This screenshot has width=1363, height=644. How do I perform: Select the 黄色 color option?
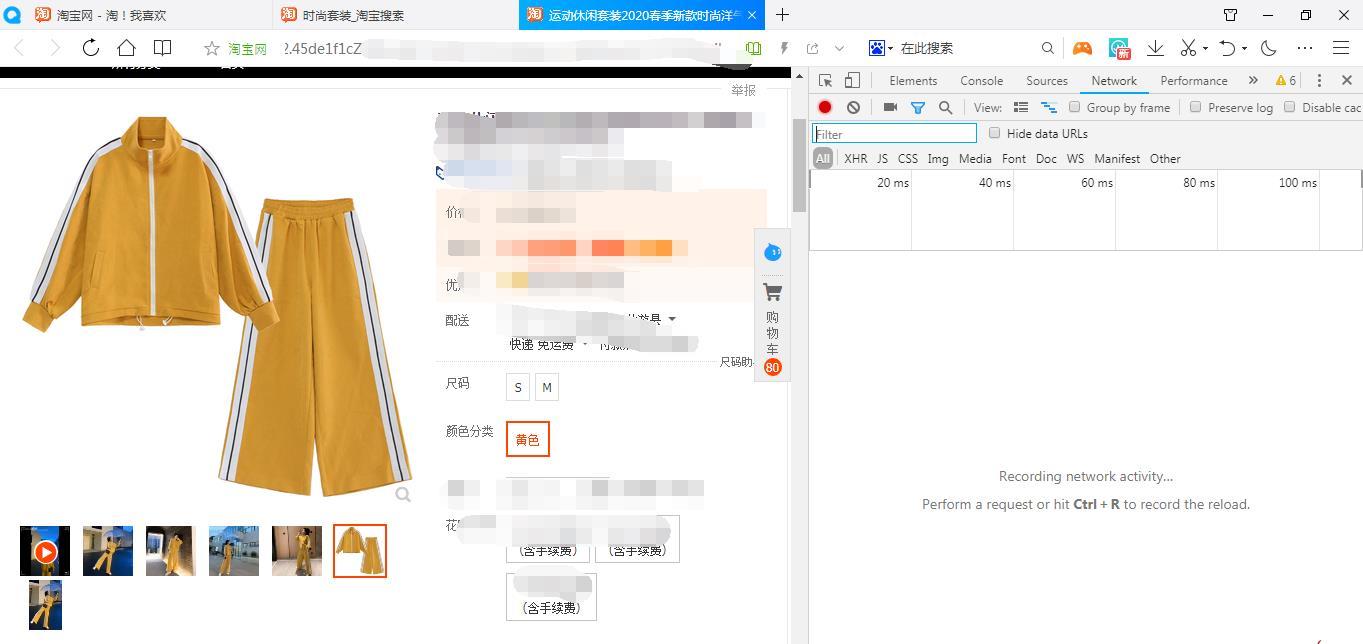point(528,439)
